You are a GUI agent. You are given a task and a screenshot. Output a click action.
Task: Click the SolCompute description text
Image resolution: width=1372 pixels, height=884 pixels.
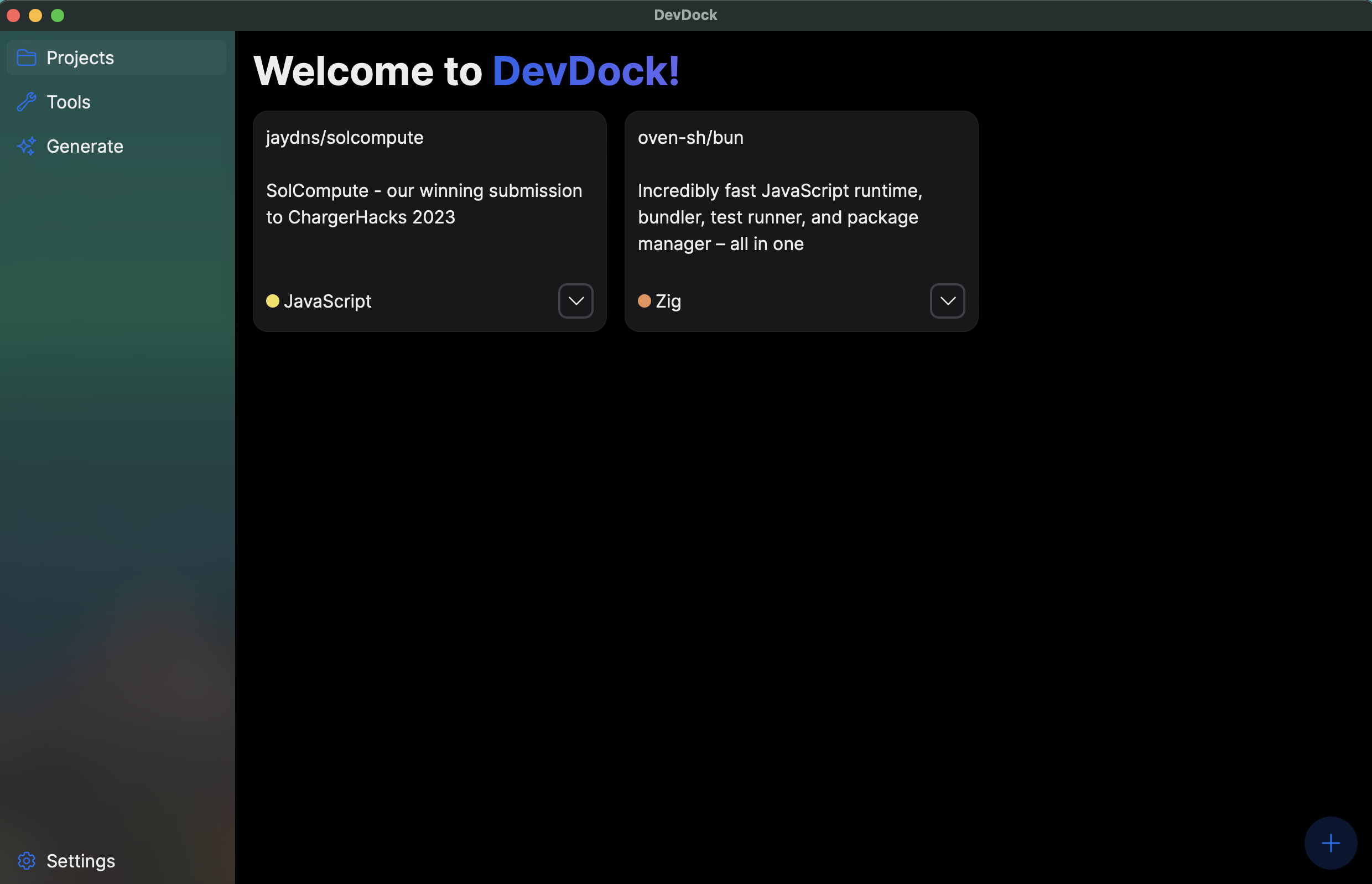[x=424, y=204]
